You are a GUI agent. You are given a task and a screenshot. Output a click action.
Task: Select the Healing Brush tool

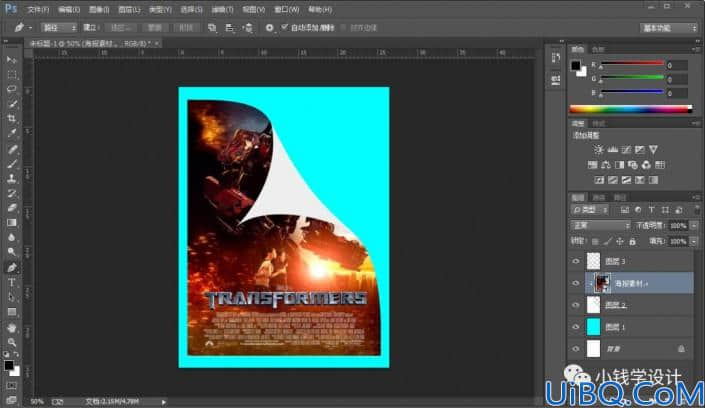click(12, 149)
